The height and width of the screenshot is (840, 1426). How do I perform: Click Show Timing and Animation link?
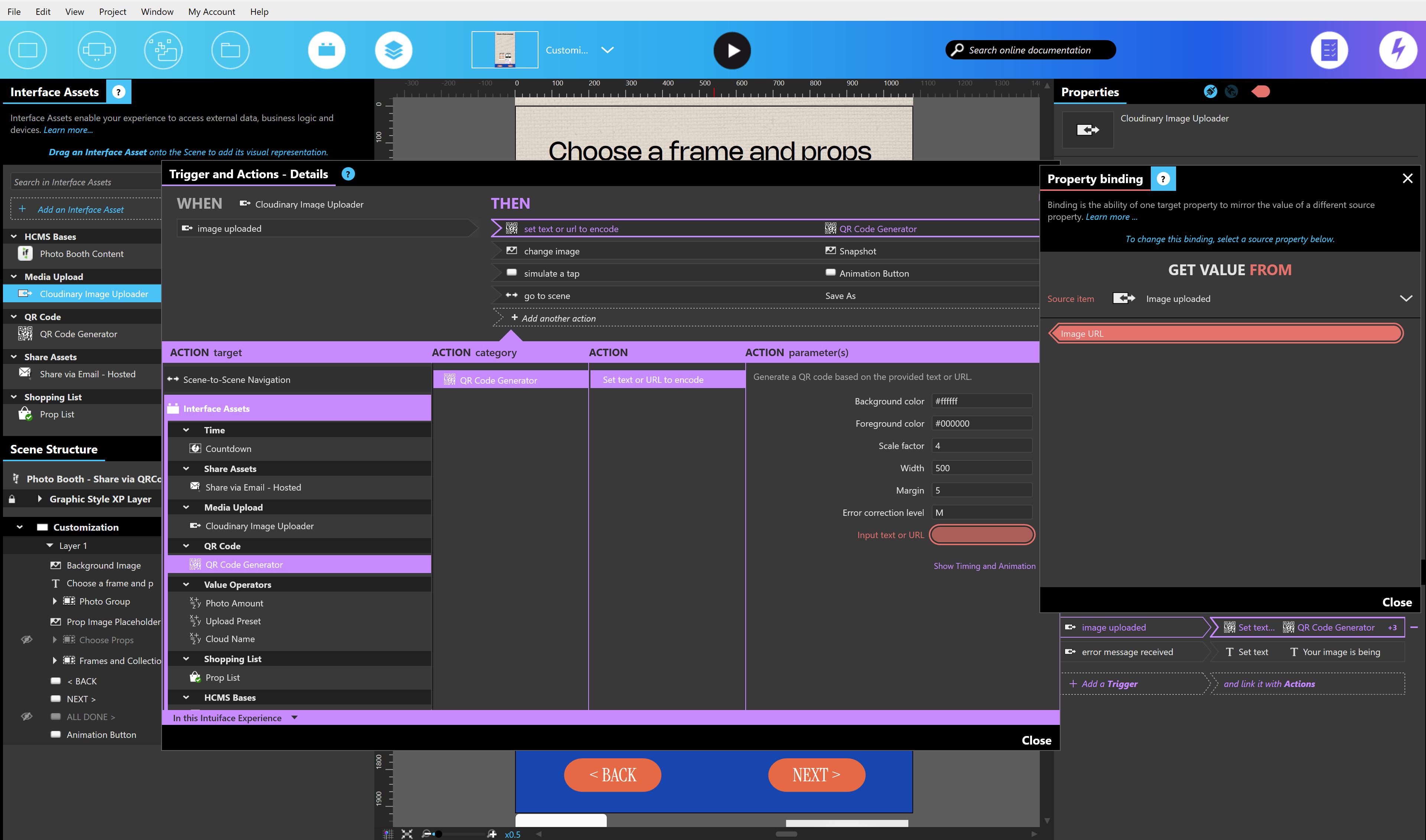click(984, 566)
